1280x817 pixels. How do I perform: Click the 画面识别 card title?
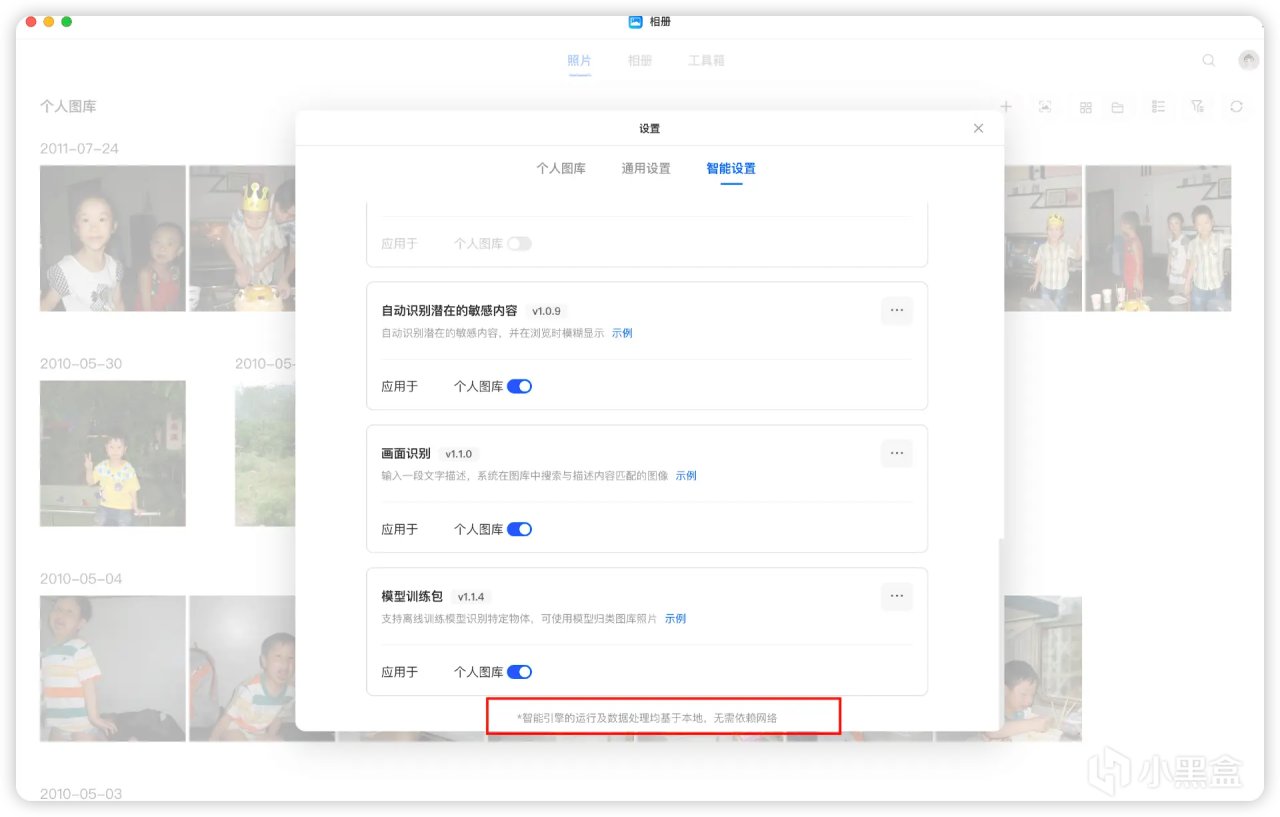tap(406, 454)
